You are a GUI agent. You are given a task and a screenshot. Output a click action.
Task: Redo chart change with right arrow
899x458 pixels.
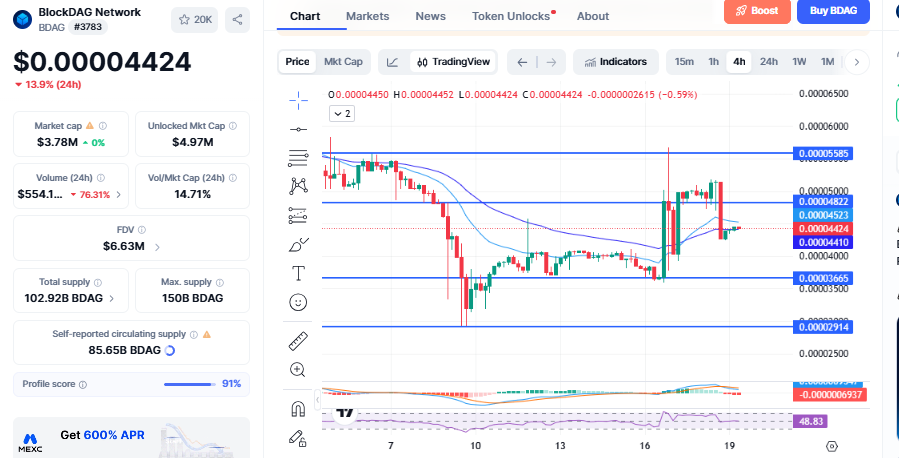pos(551,62)
